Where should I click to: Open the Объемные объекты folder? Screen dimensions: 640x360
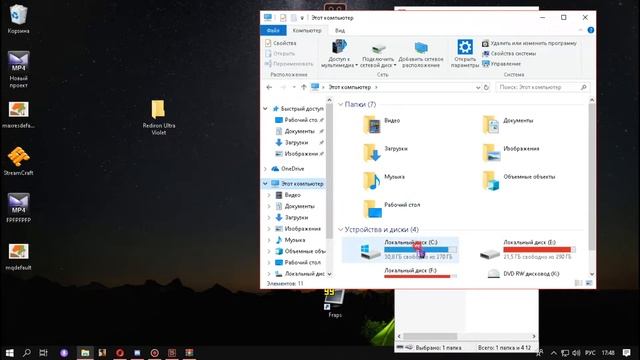pos(519,180)
